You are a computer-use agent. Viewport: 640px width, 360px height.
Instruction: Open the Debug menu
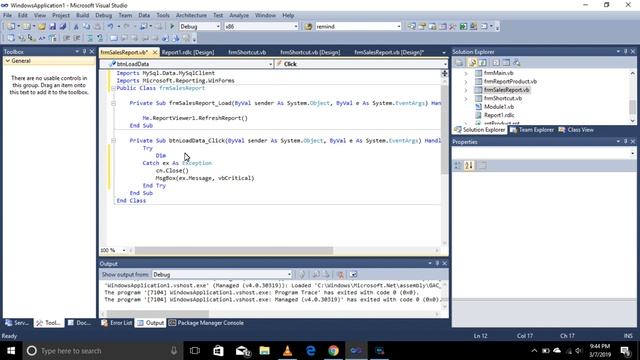click(x=103, y=16)
